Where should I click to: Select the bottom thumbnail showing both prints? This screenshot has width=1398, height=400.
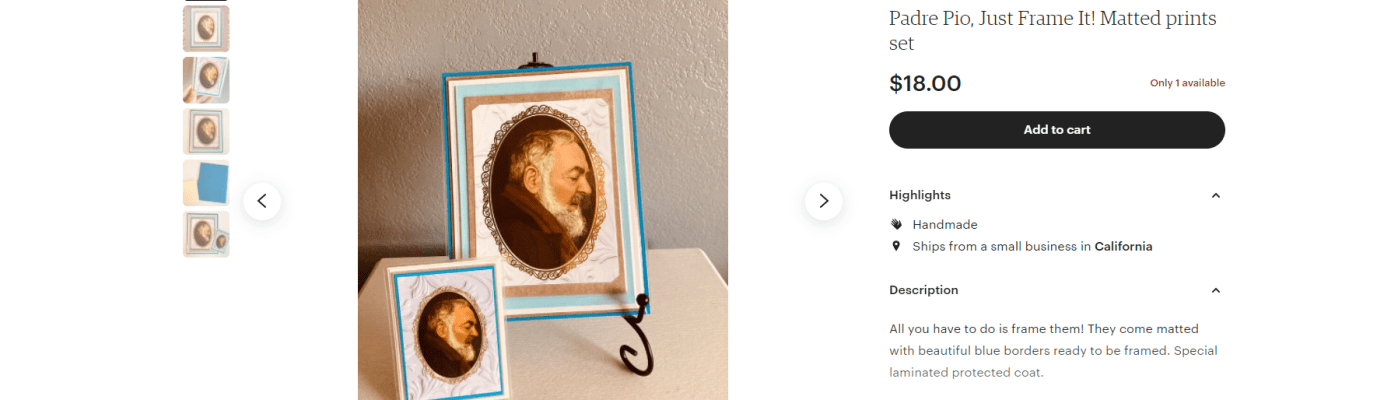[206, 234]
